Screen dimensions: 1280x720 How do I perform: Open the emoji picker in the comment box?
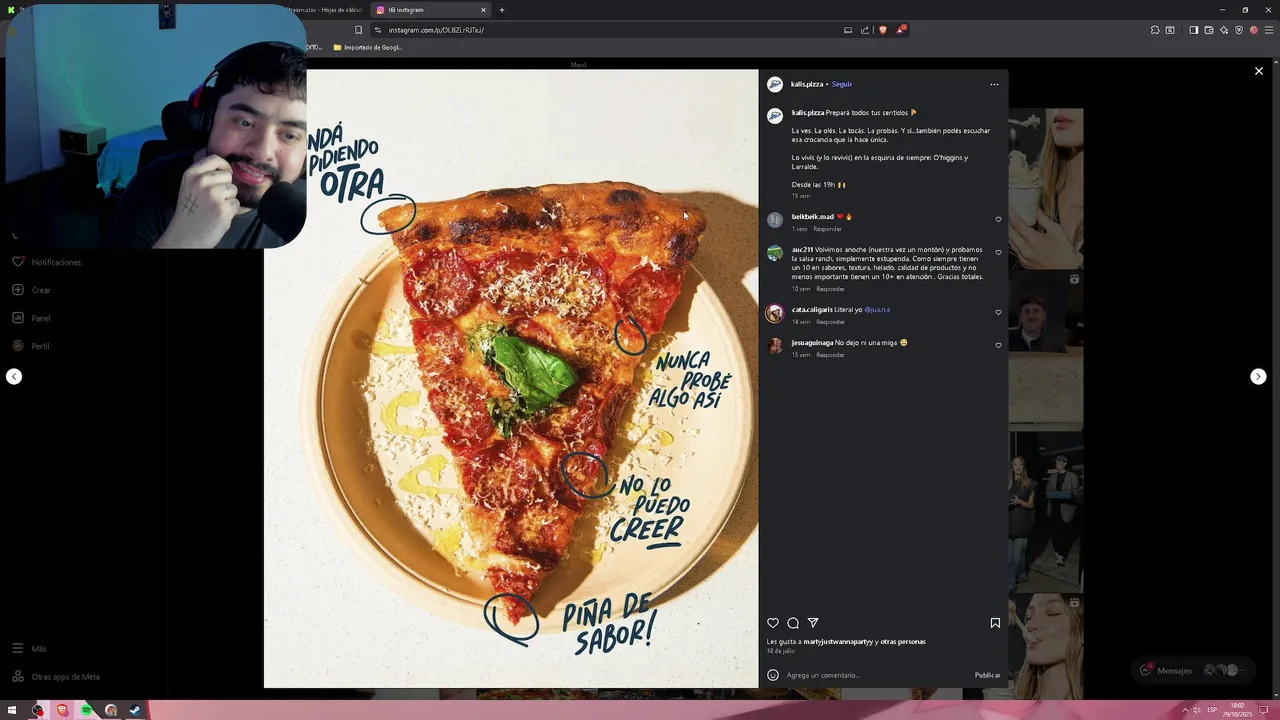(773, 675)
